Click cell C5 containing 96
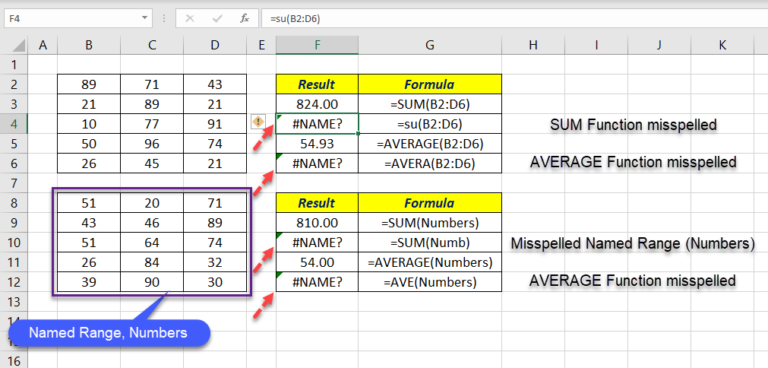This screenshot has width=768, height=368. click(152, 144)
